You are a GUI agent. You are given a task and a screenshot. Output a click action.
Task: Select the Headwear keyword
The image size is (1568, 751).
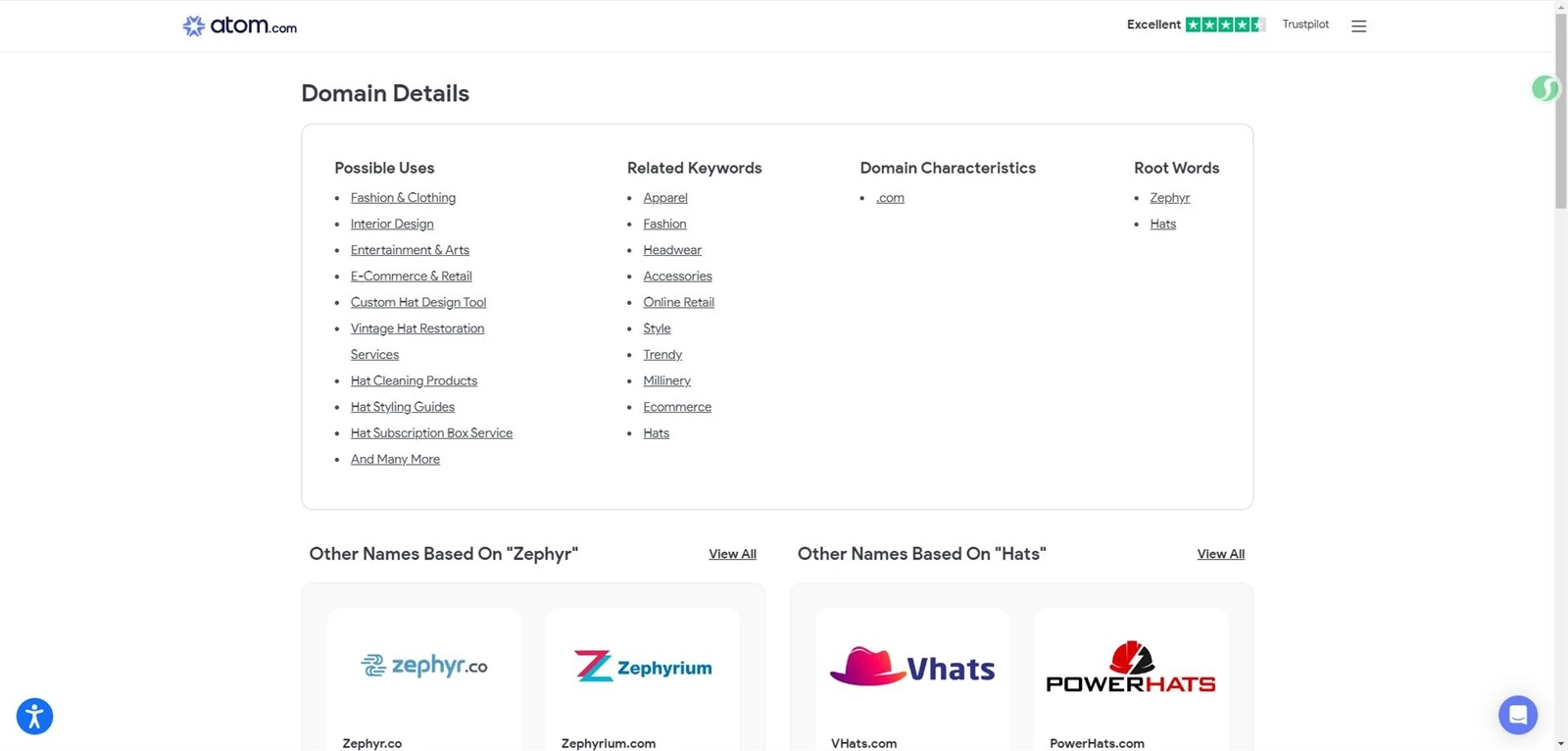[x=672, y=250]
